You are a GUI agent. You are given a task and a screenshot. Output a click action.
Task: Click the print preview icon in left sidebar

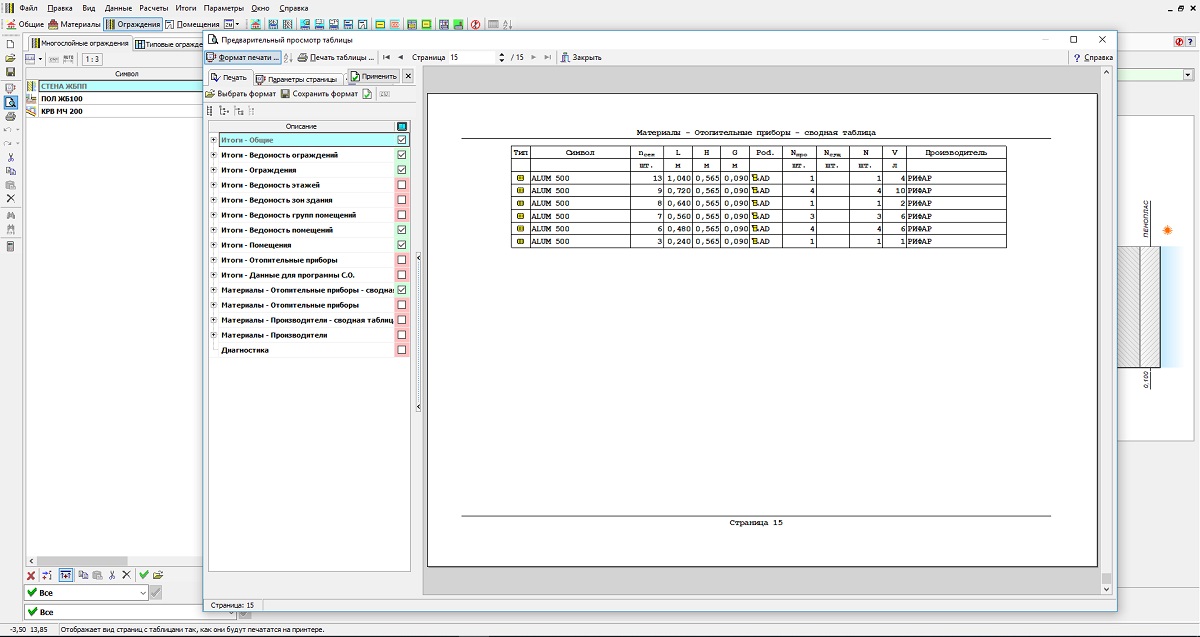click(x=10, y=102)
